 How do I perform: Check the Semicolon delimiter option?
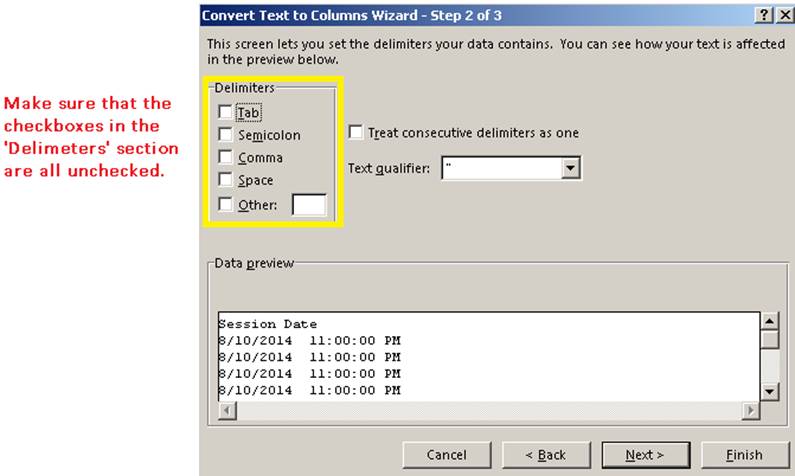[225, 134]
